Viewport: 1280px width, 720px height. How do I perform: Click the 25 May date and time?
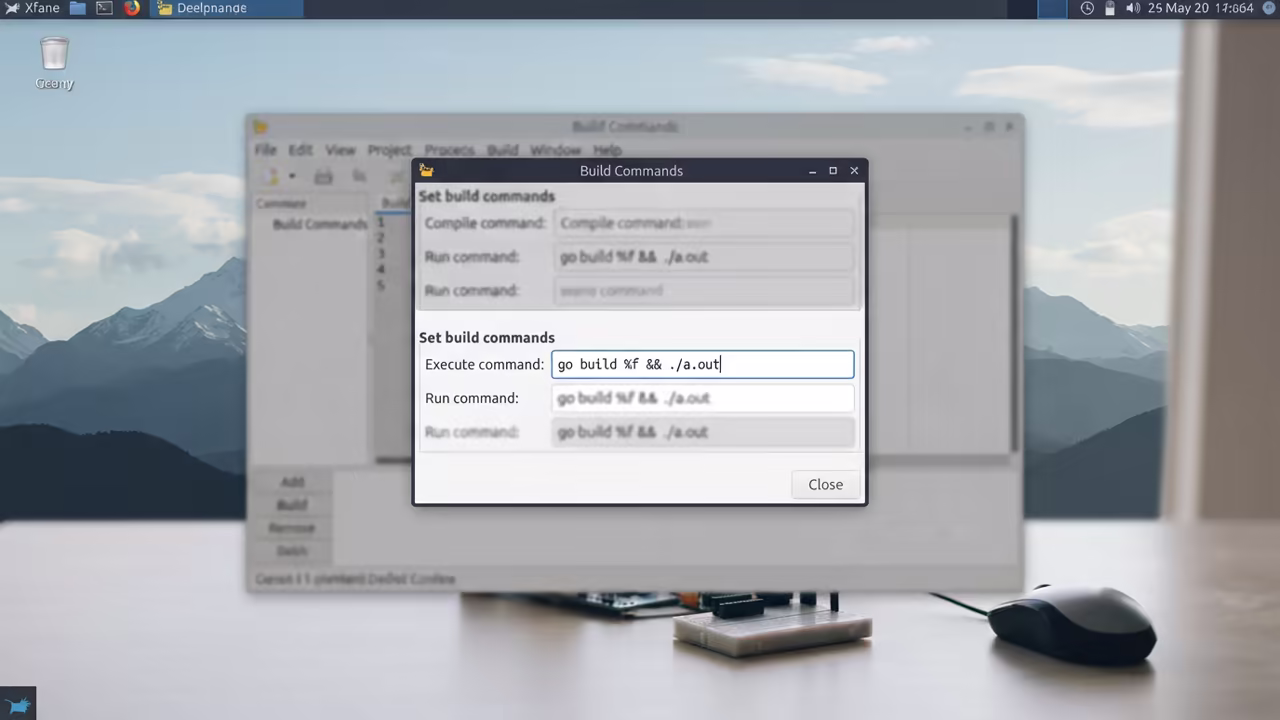(1200, 8)
